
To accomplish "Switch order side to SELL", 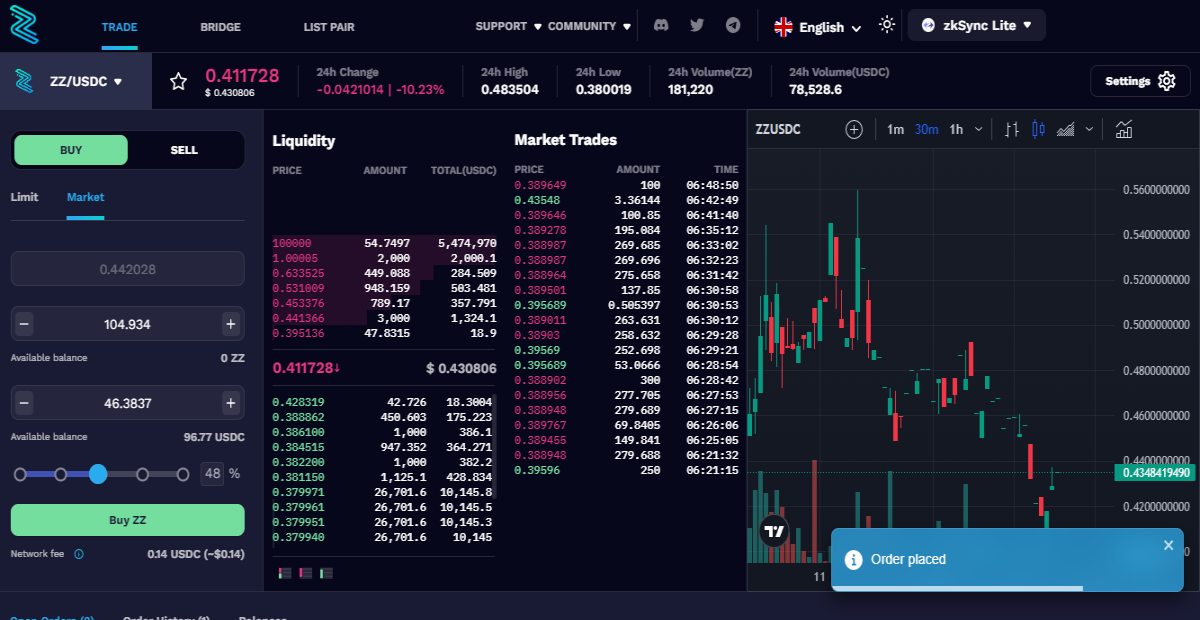I will tap(184, 150).
